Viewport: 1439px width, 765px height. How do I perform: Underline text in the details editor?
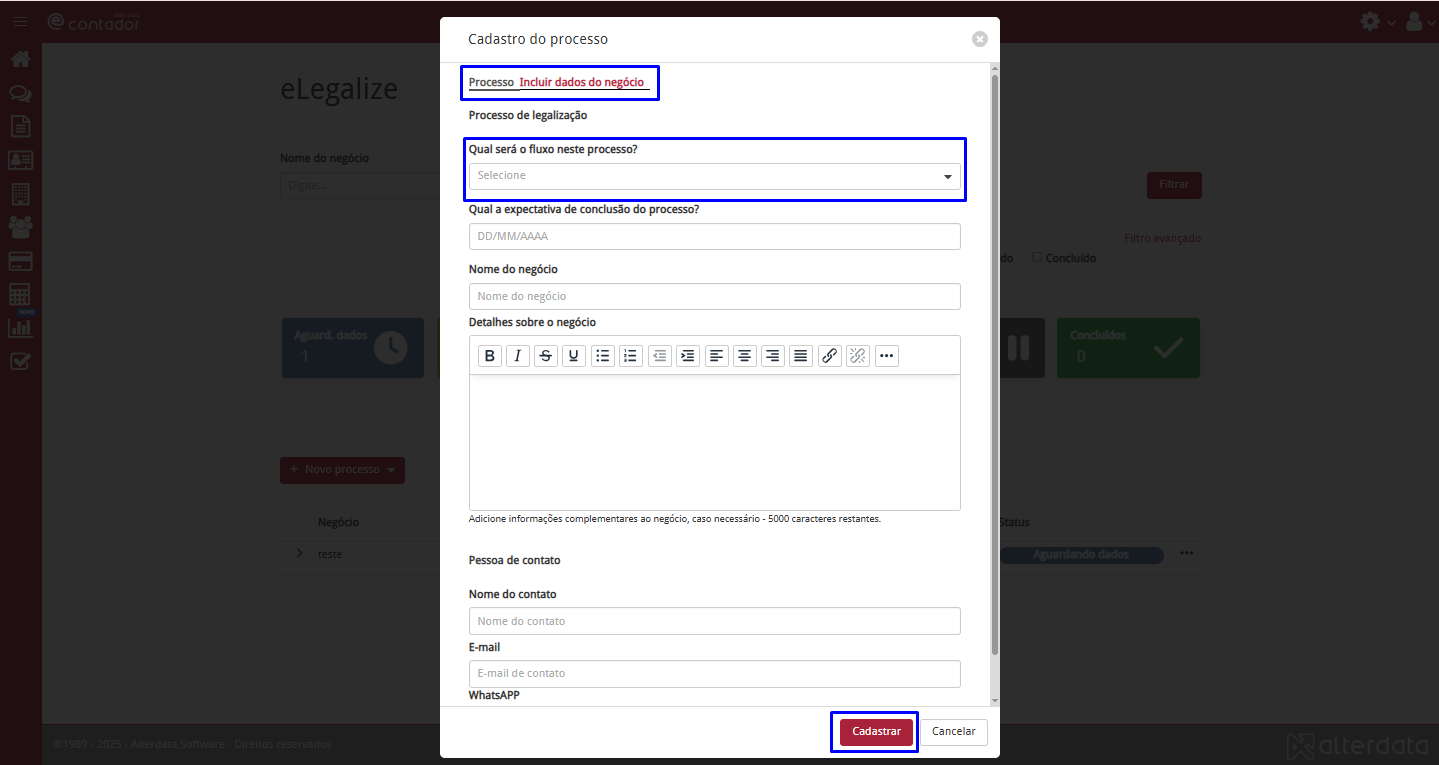click(574, 355)
